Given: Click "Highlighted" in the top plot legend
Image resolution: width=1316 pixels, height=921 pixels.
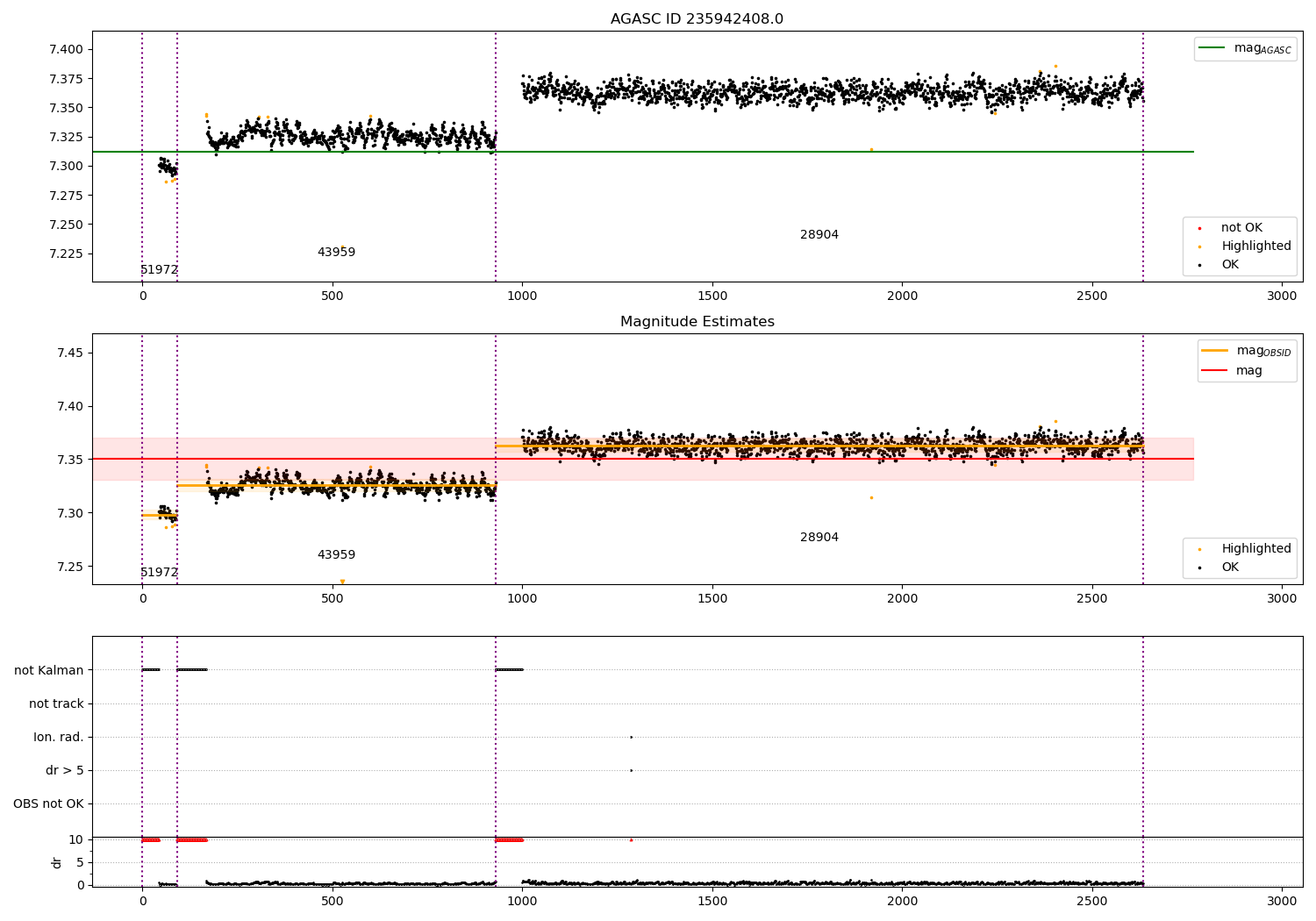Looking at the screenshot, I should point(1255,246).
